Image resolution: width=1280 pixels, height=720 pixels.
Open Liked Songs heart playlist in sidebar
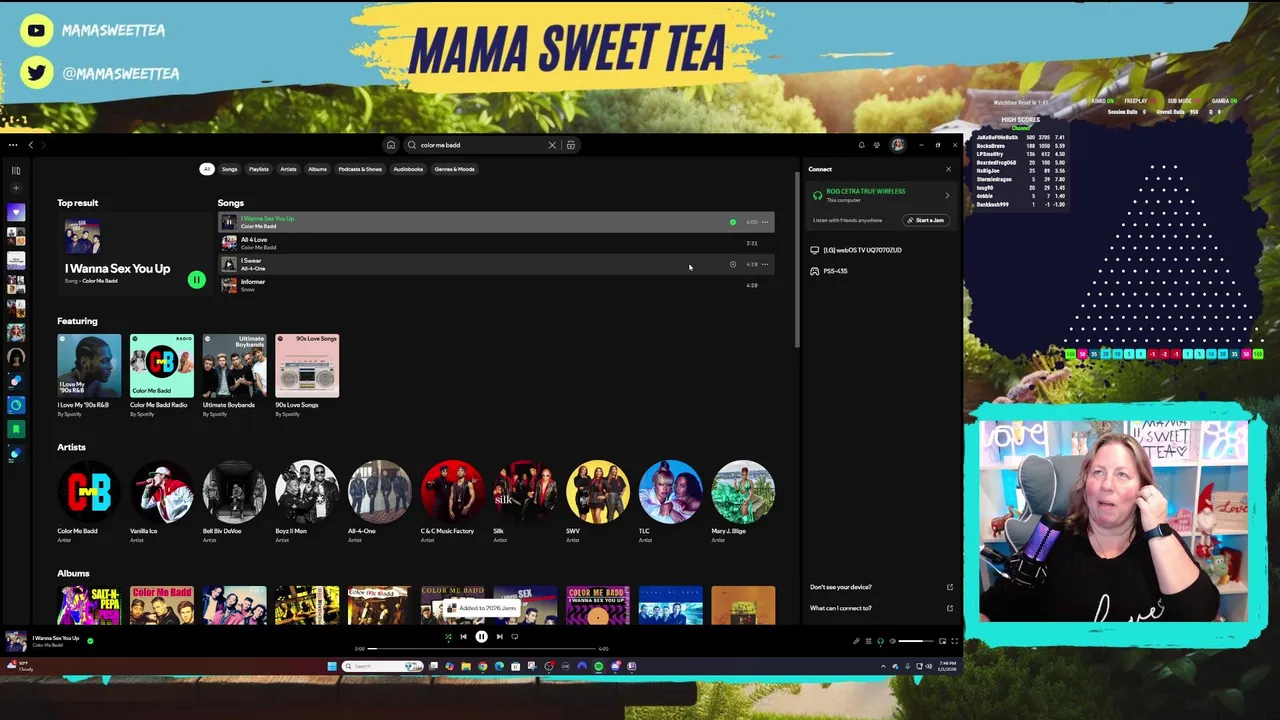(x=16, y=212)
